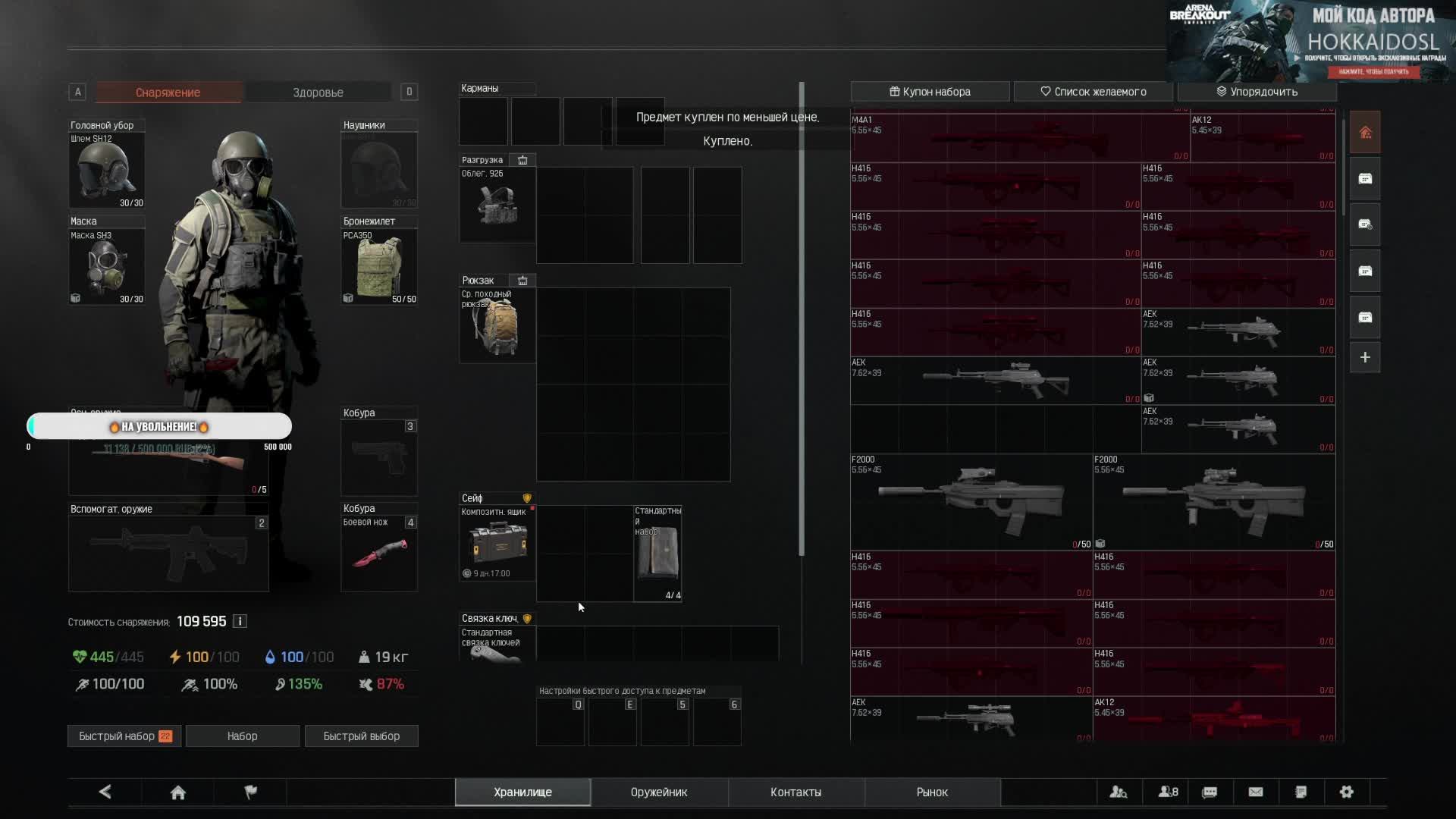This screenshot has height=819, width=1456.
Task: Click the Быстрый набор button
Action: pos(125,736)
